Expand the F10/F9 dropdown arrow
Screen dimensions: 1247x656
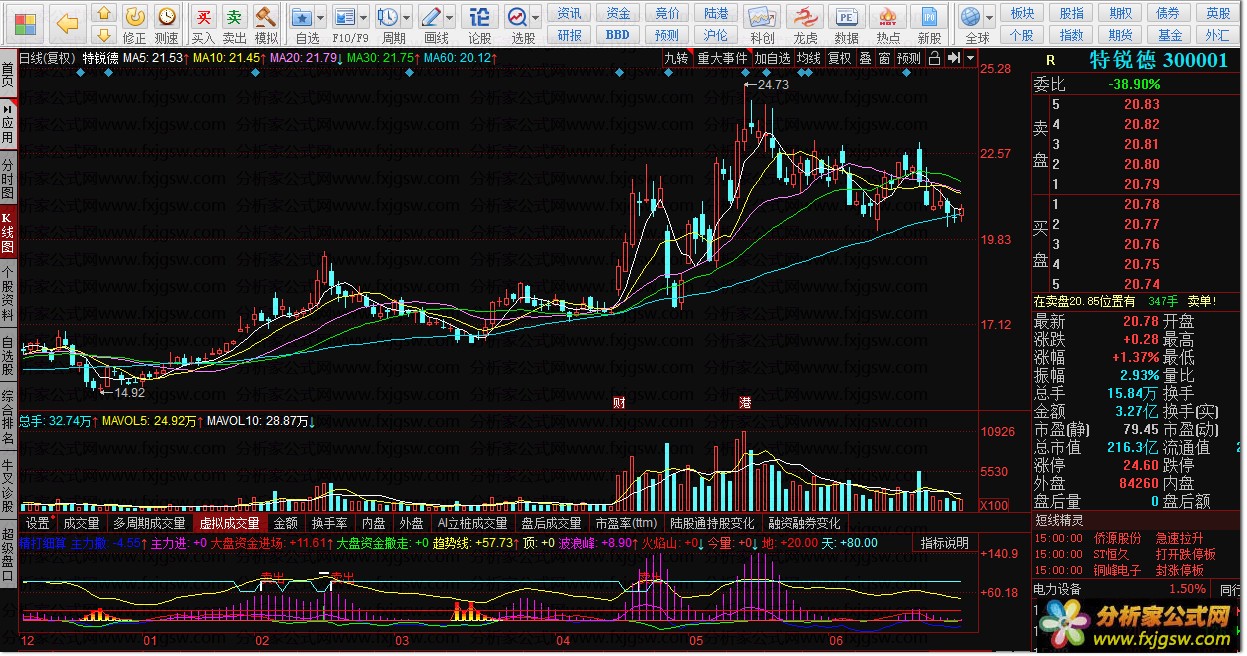[x=363, y=18]
